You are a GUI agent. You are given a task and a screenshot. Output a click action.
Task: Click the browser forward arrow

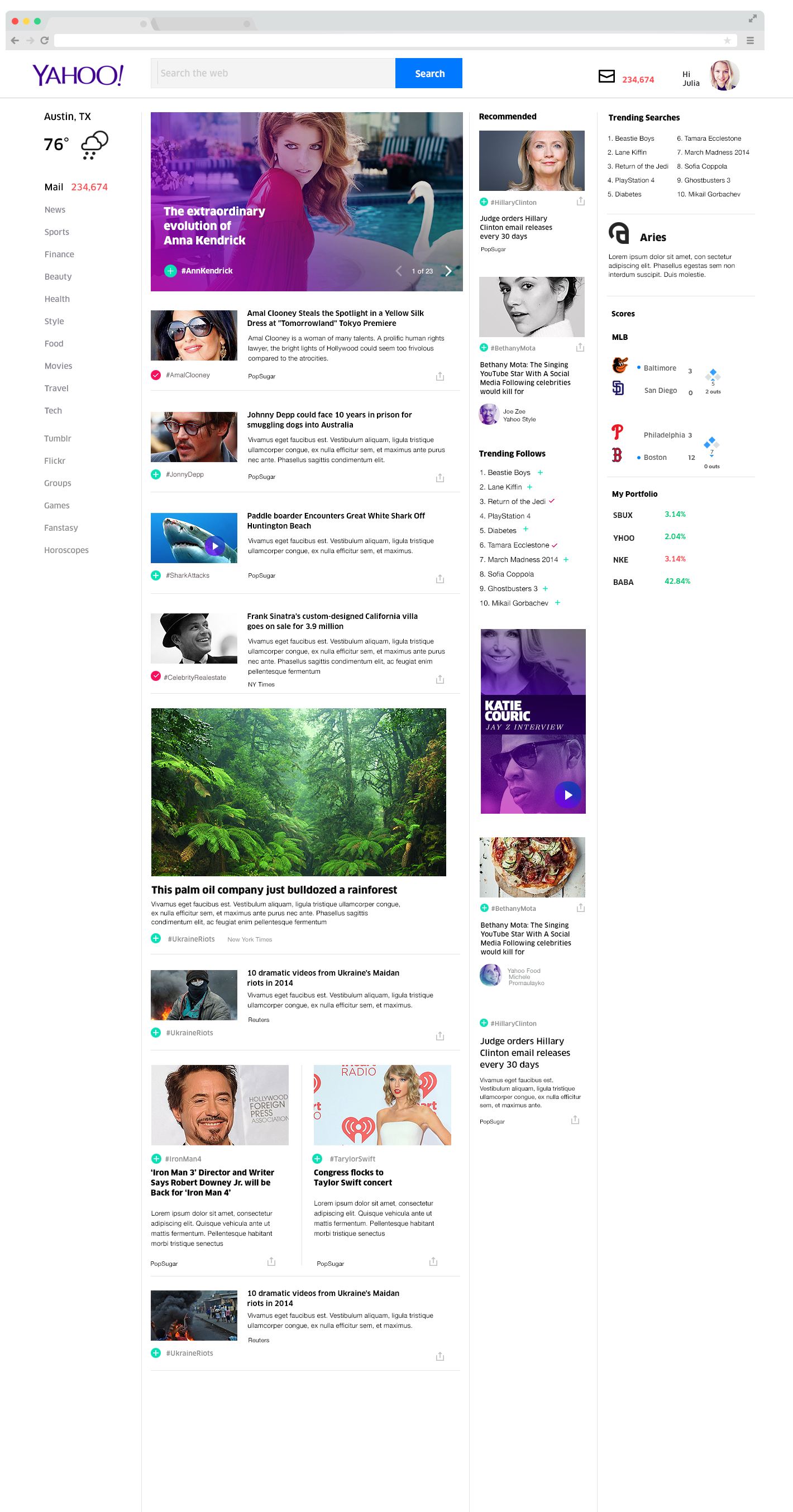[30, 41]
